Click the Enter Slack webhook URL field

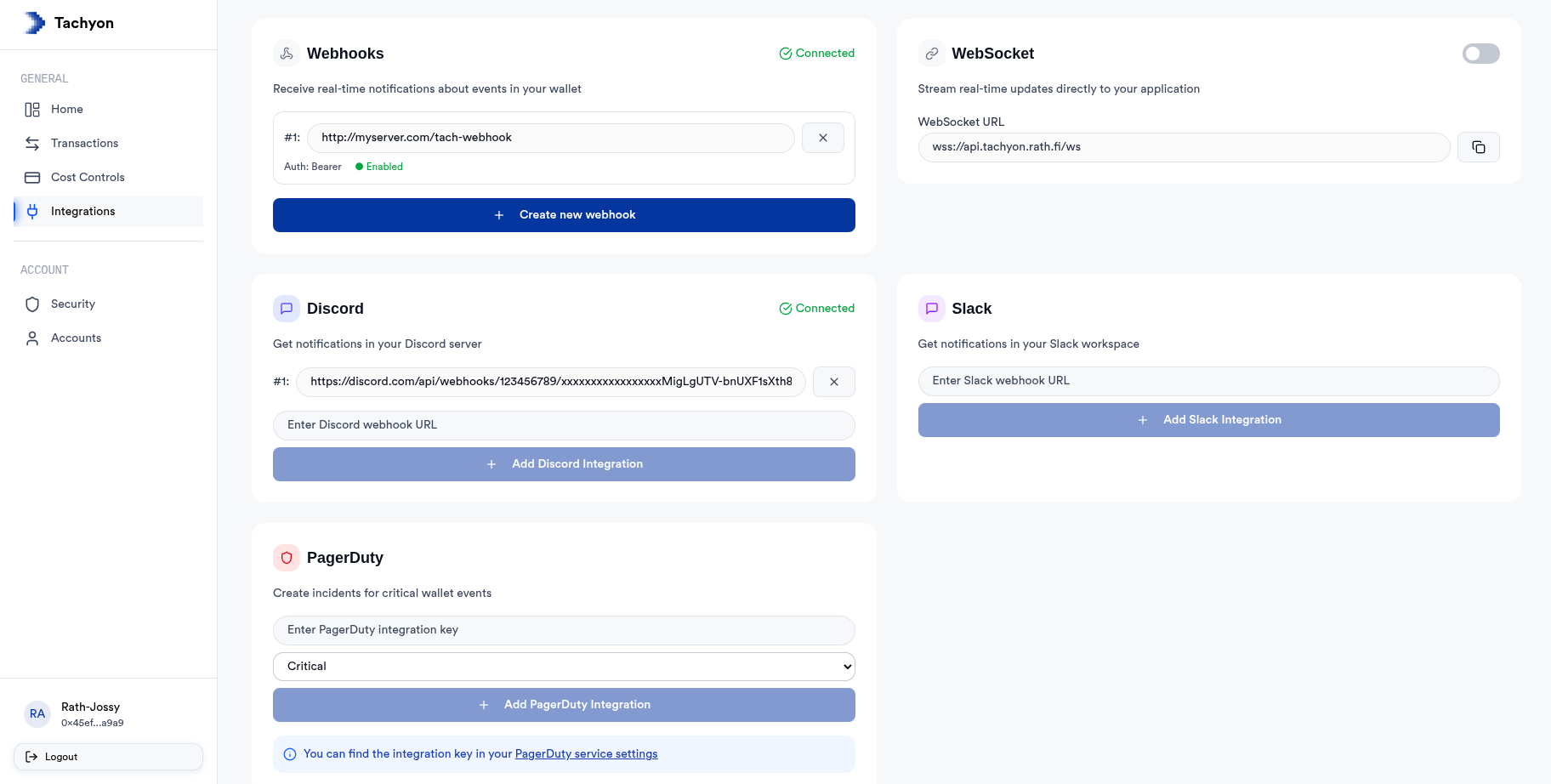pos(1208,380)
